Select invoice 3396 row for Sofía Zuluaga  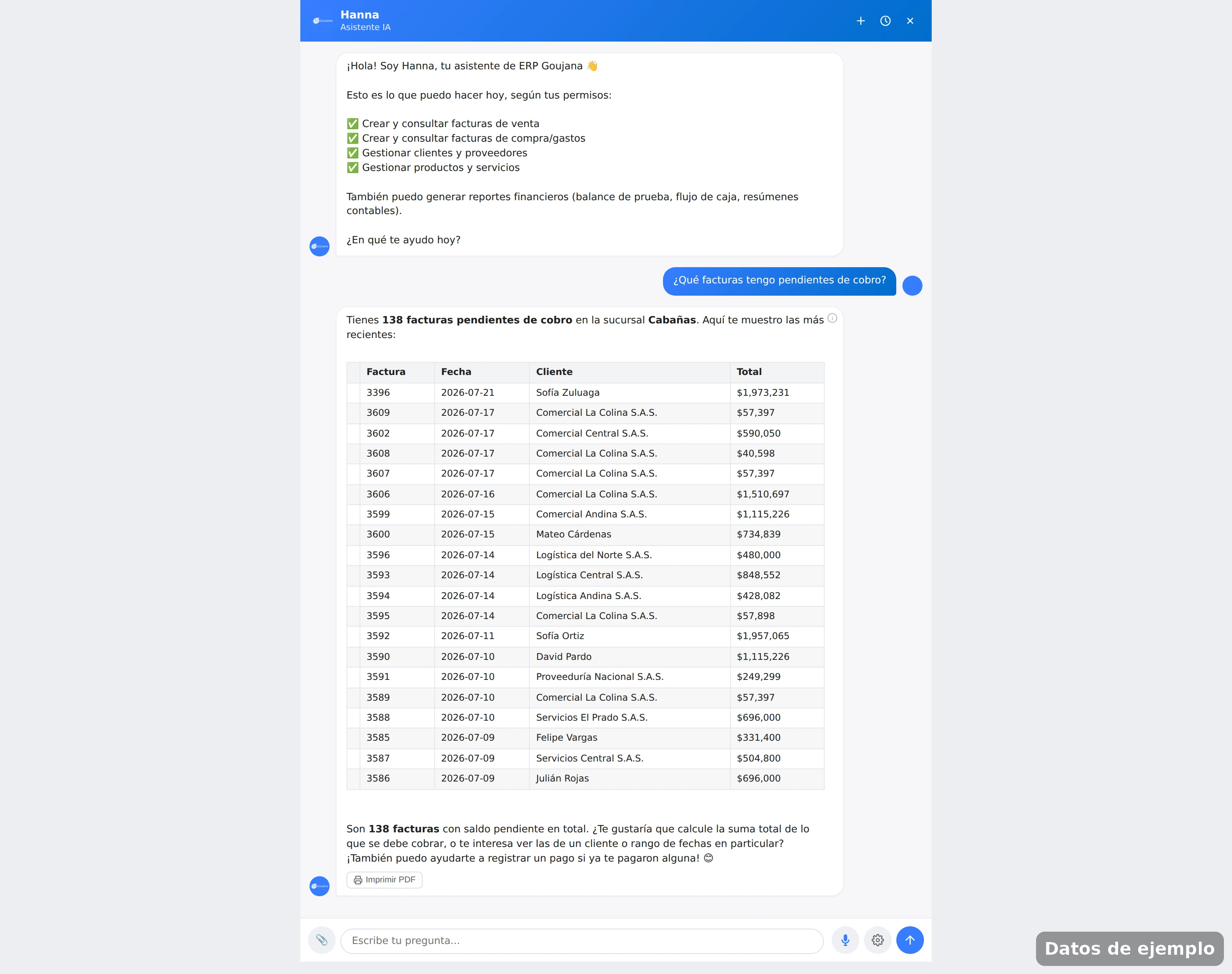585,392
